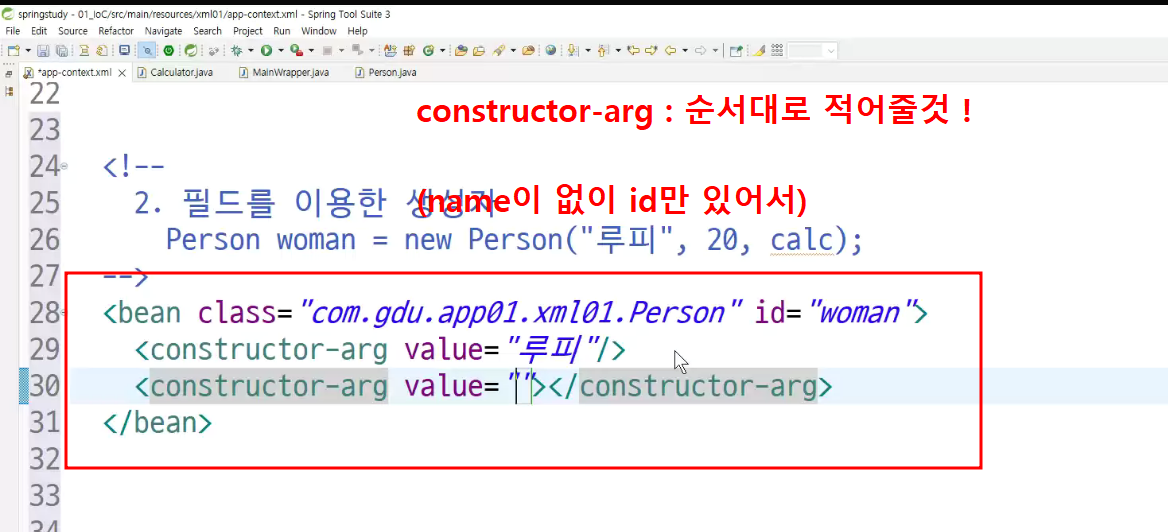1168x532 pixels.
Task: Click the green Boot Dashboard power icon
Action: pyautogui.click(x=169, y=51)
